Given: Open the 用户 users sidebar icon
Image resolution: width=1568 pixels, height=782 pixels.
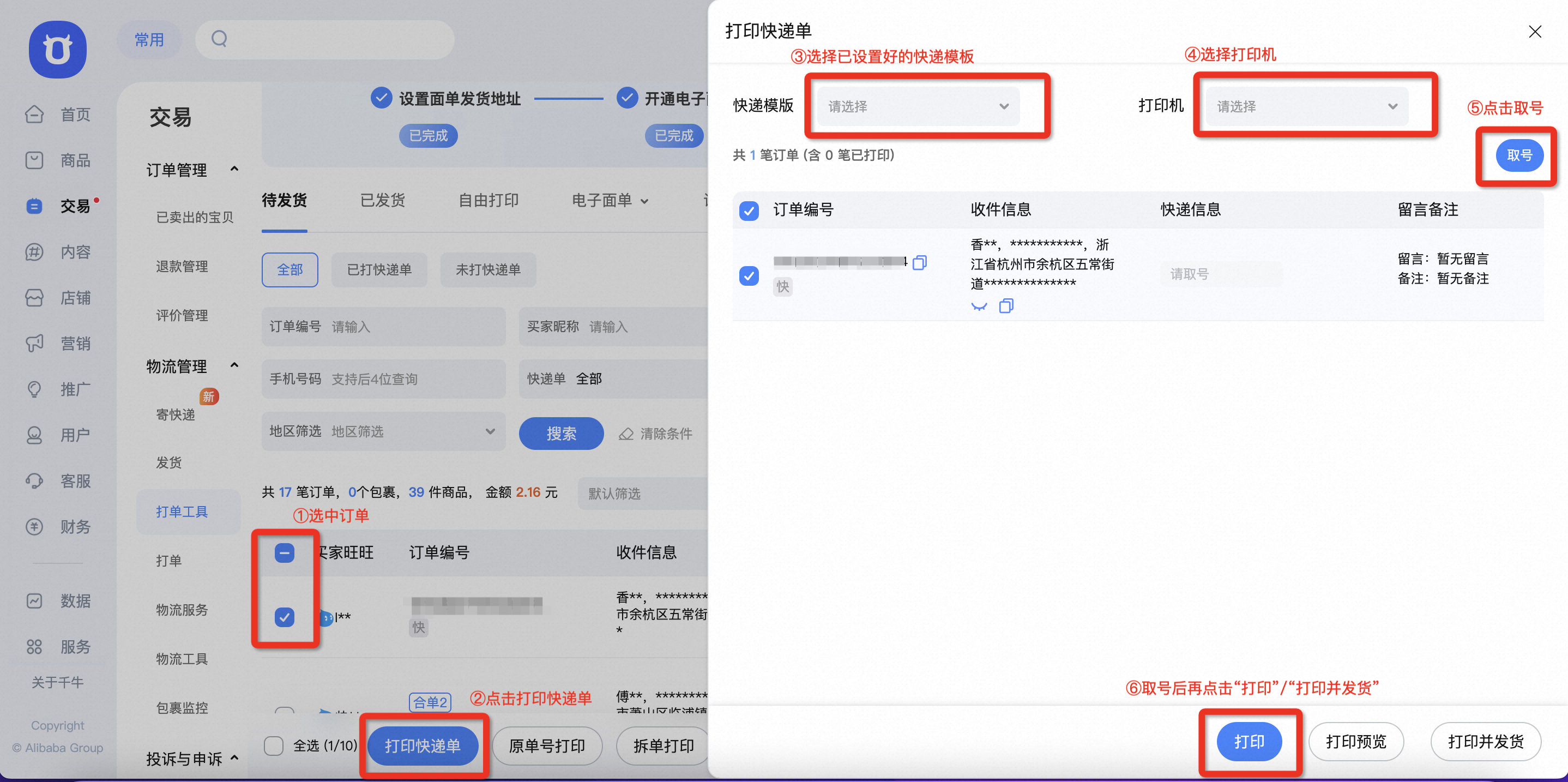Looking at the screenshot, I should pyautogui.click(x=34, y=435).
